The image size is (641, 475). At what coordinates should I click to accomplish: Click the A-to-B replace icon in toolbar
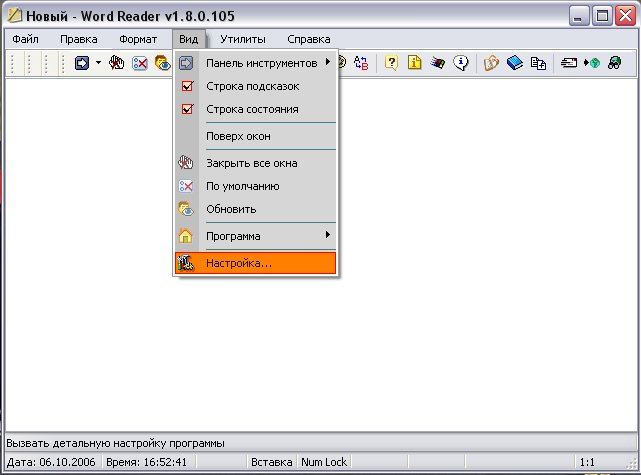(361, 63)
